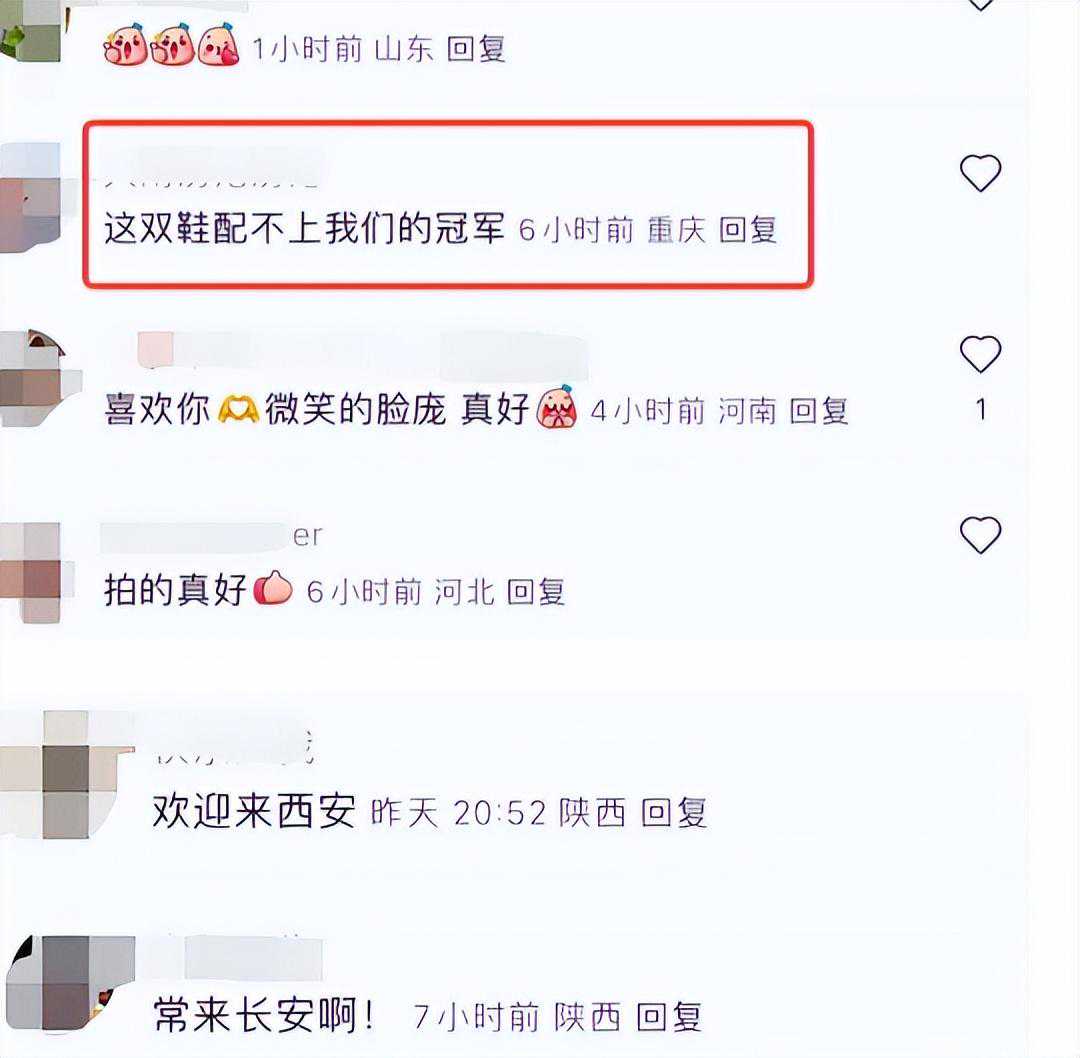The image size is (1080, 1058).
Task: Tap the heart-hands emoji in Henan comment
Action: click(238, 411)
